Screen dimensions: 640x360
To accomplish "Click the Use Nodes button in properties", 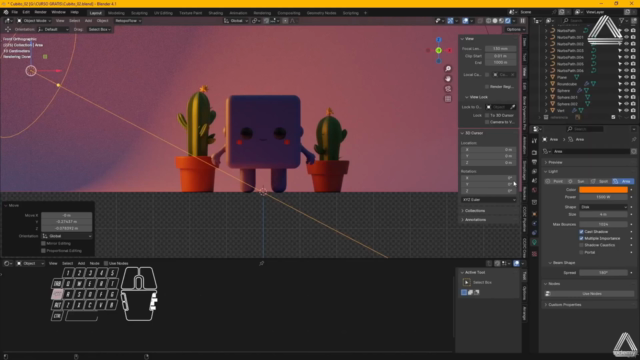I will coord(589,293).
